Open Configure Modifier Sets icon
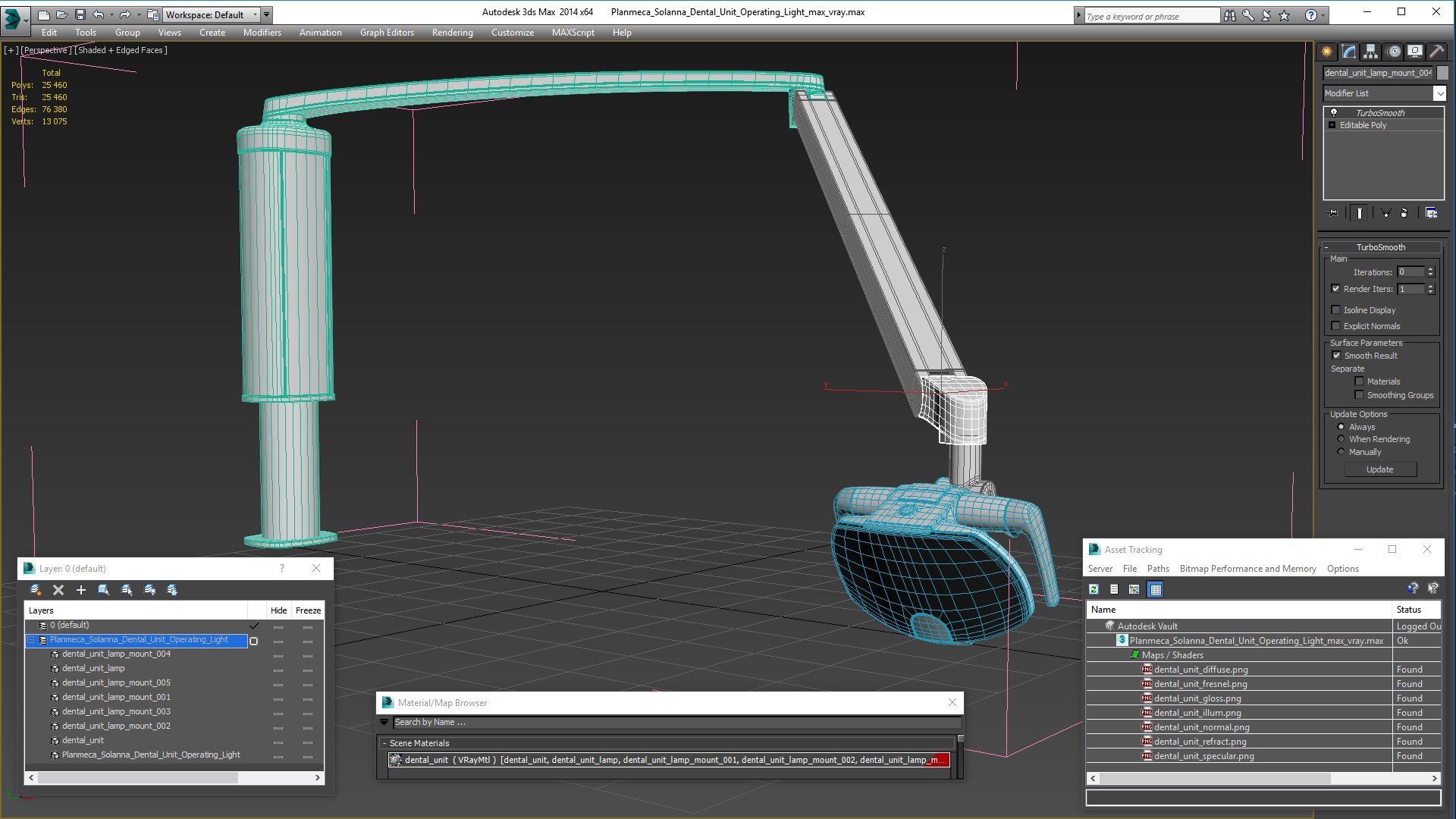Screen dimensions: 1456x819 [1432, 213]
